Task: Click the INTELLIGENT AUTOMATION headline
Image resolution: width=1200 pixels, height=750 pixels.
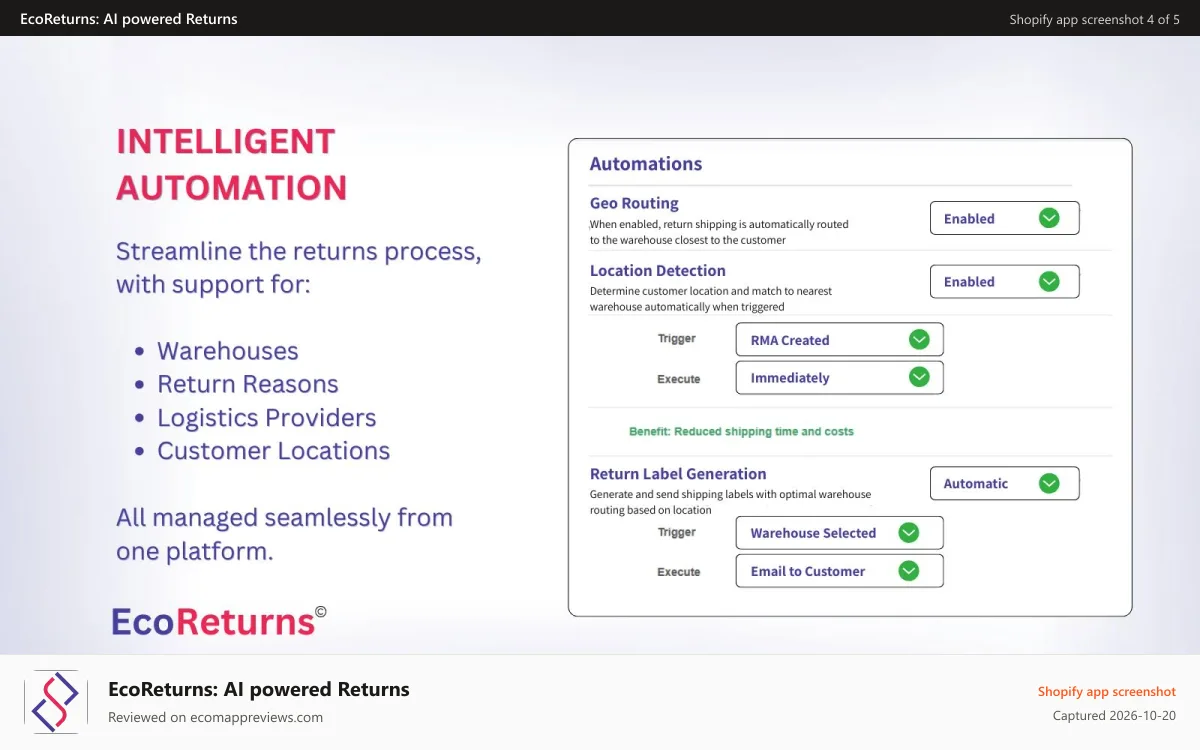Action: (232, 164)
